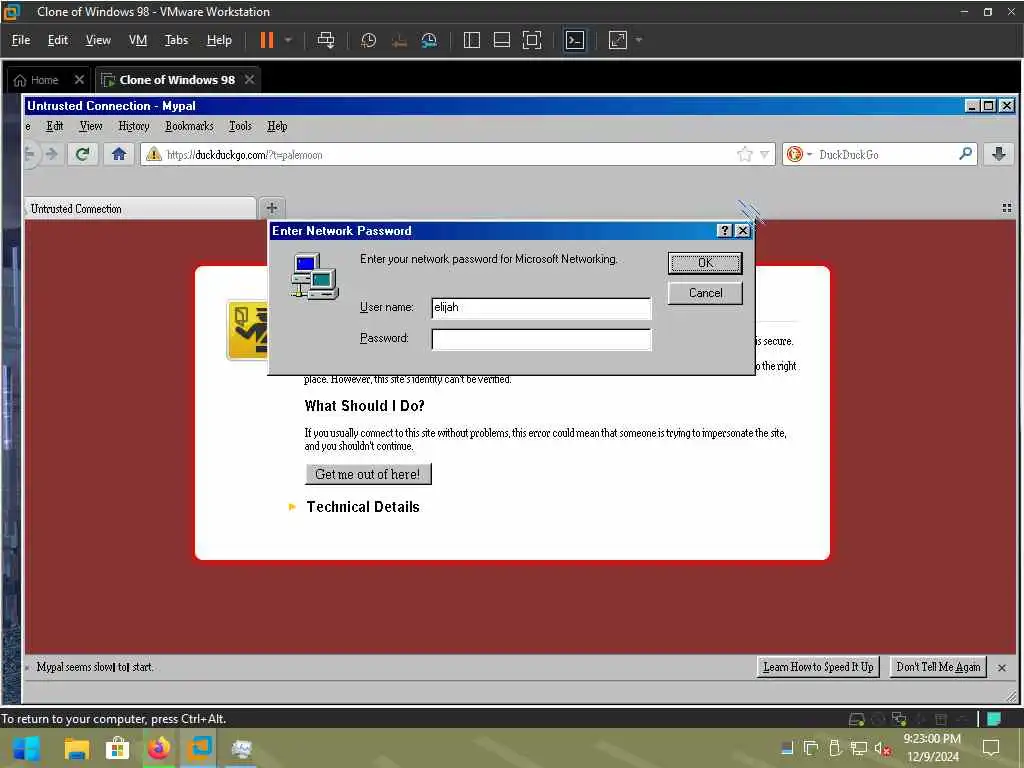
Task: Open the URL history dropdown arrow
Action: click(764, 155)
